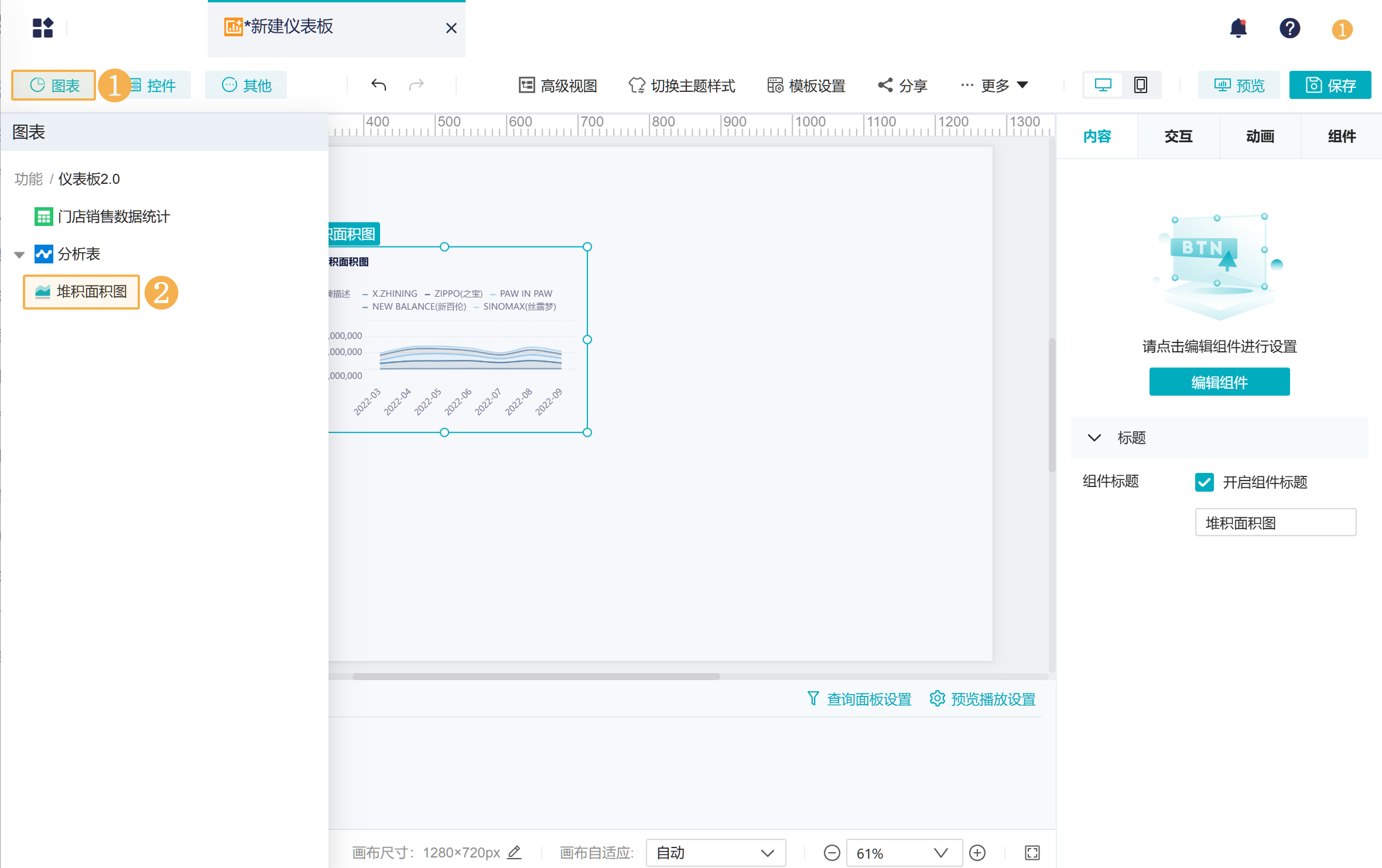Click the zoom in plus icon

[x=977, y=853]
